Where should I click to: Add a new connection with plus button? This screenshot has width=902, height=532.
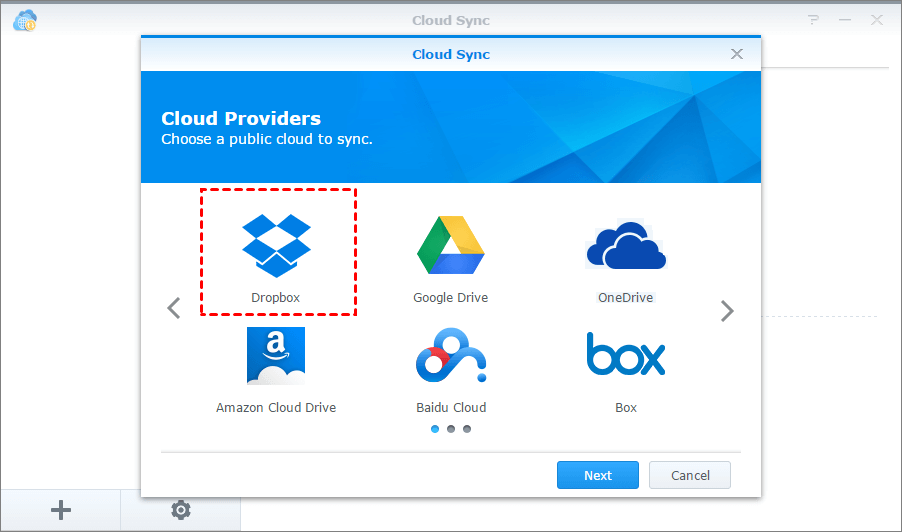tap(60, 510)
